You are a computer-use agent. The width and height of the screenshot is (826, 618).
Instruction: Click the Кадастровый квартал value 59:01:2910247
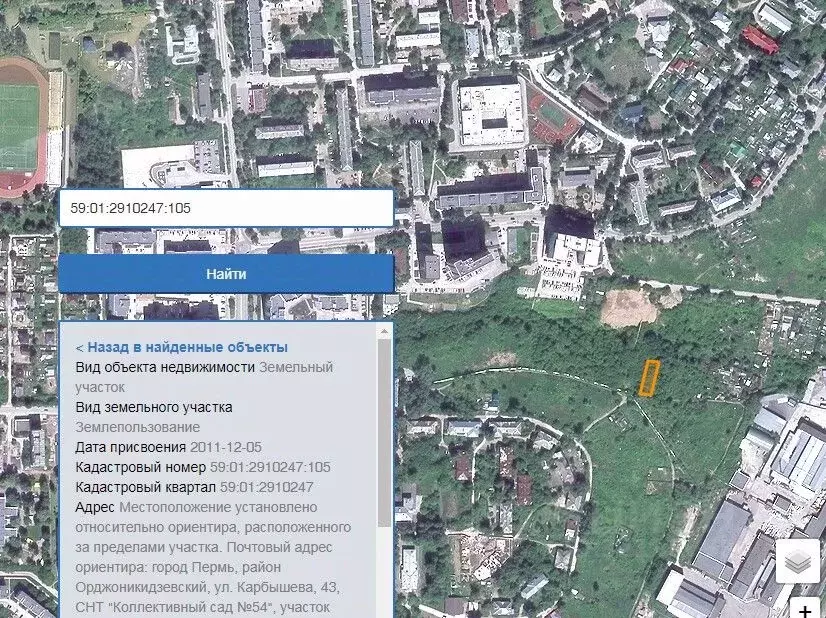tap(267, 487)
